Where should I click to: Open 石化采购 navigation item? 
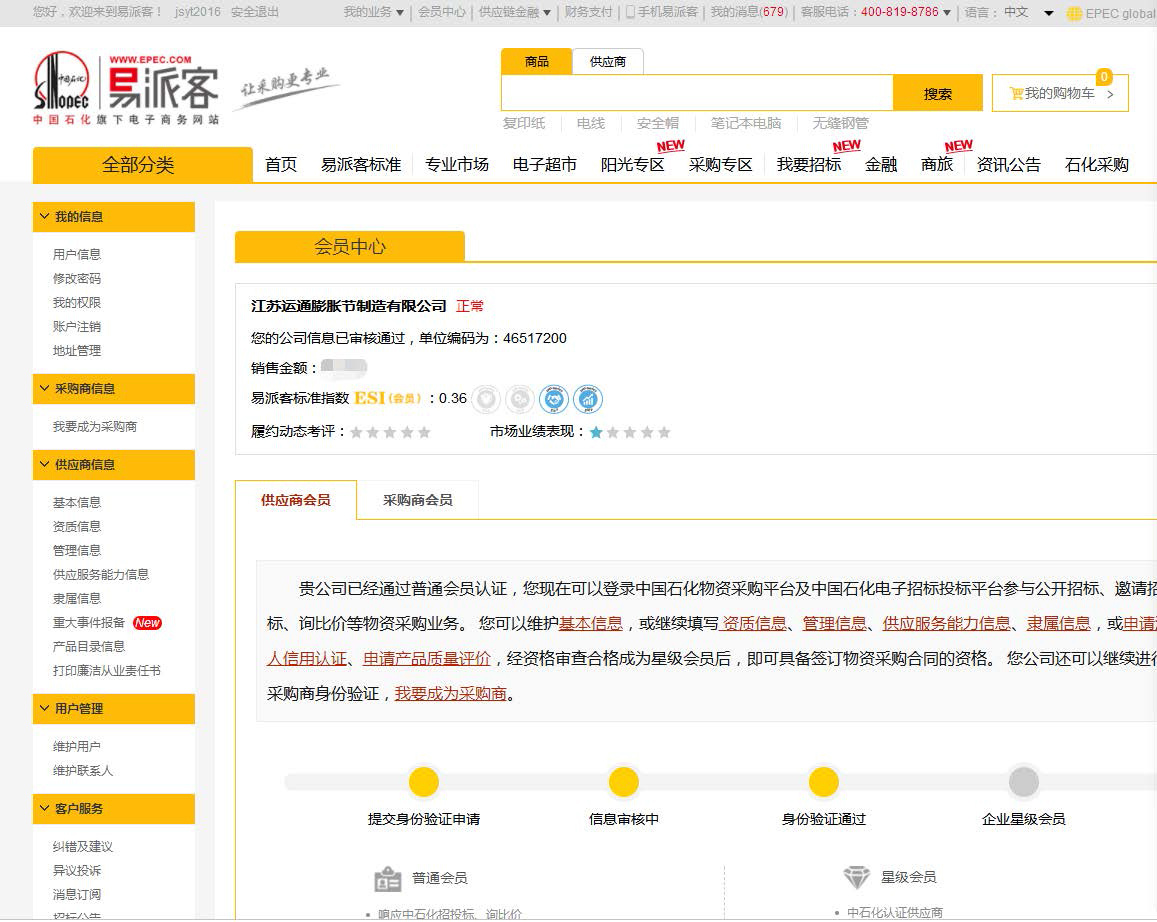point(1096,164)
